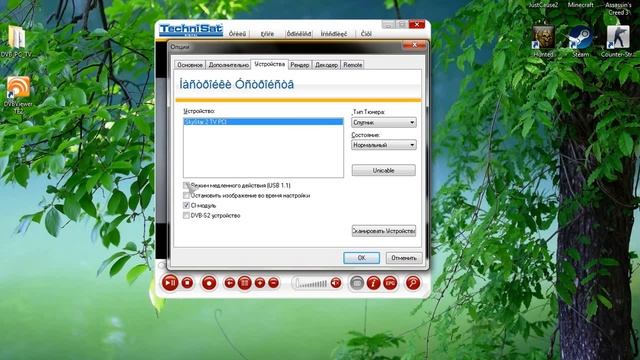Screen dimensions: 640x360
Task: Click the grey teletext icon
Action: [x=356, y=283]
